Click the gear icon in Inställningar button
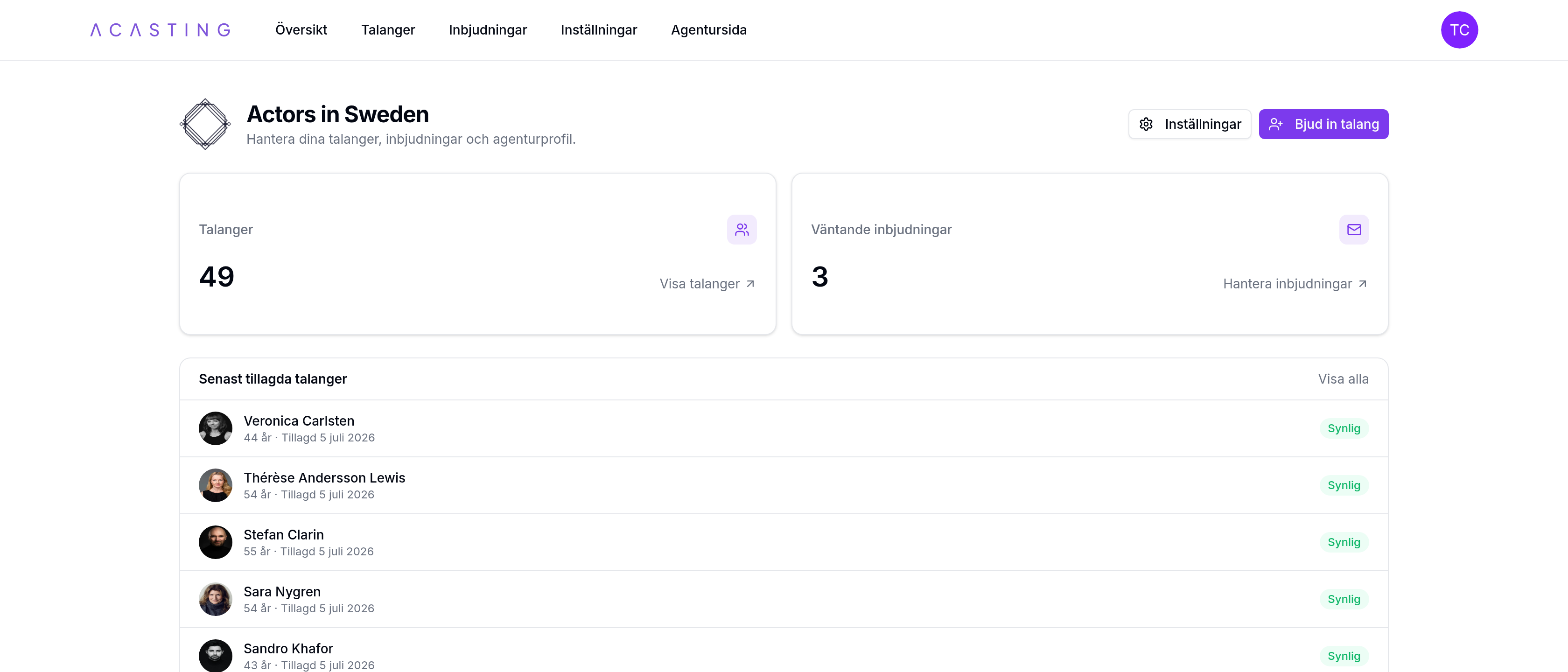 (1146, 124)
